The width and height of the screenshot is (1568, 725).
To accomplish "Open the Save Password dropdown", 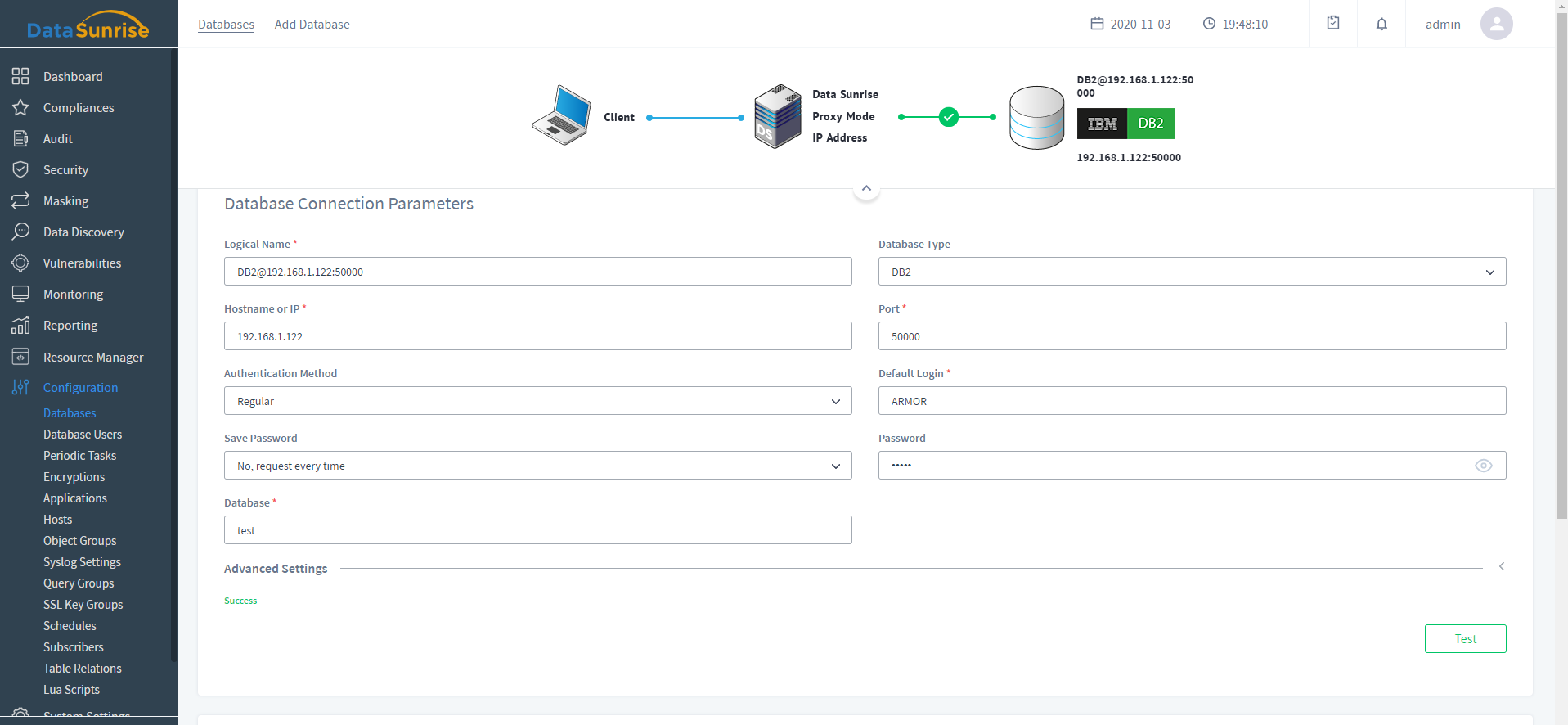I will tap(537, 466).
